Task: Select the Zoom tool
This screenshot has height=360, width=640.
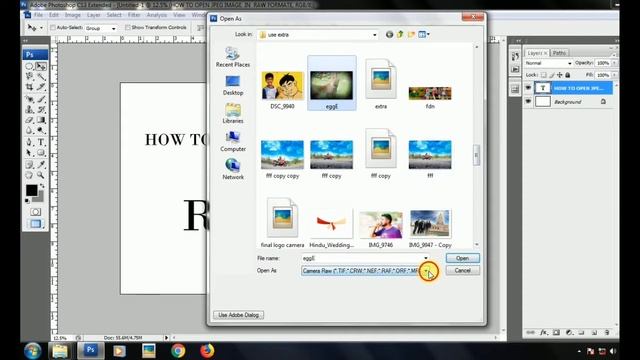Action: point(41,175)
